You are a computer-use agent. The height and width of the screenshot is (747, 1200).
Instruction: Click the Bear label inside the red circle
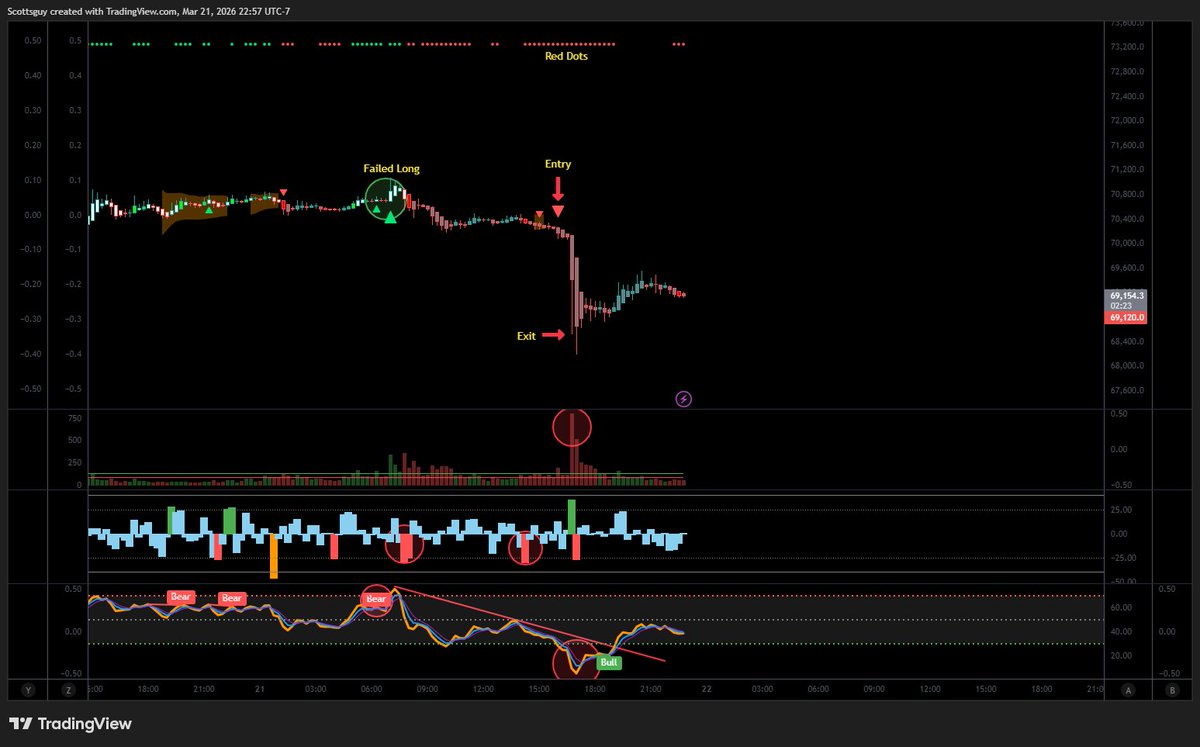pos(376,600)
